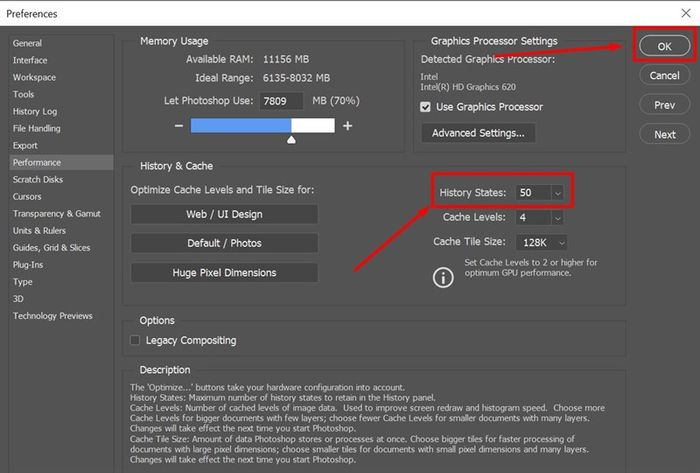
Task: Open Cursors preferences category
Action: (27, 196)
